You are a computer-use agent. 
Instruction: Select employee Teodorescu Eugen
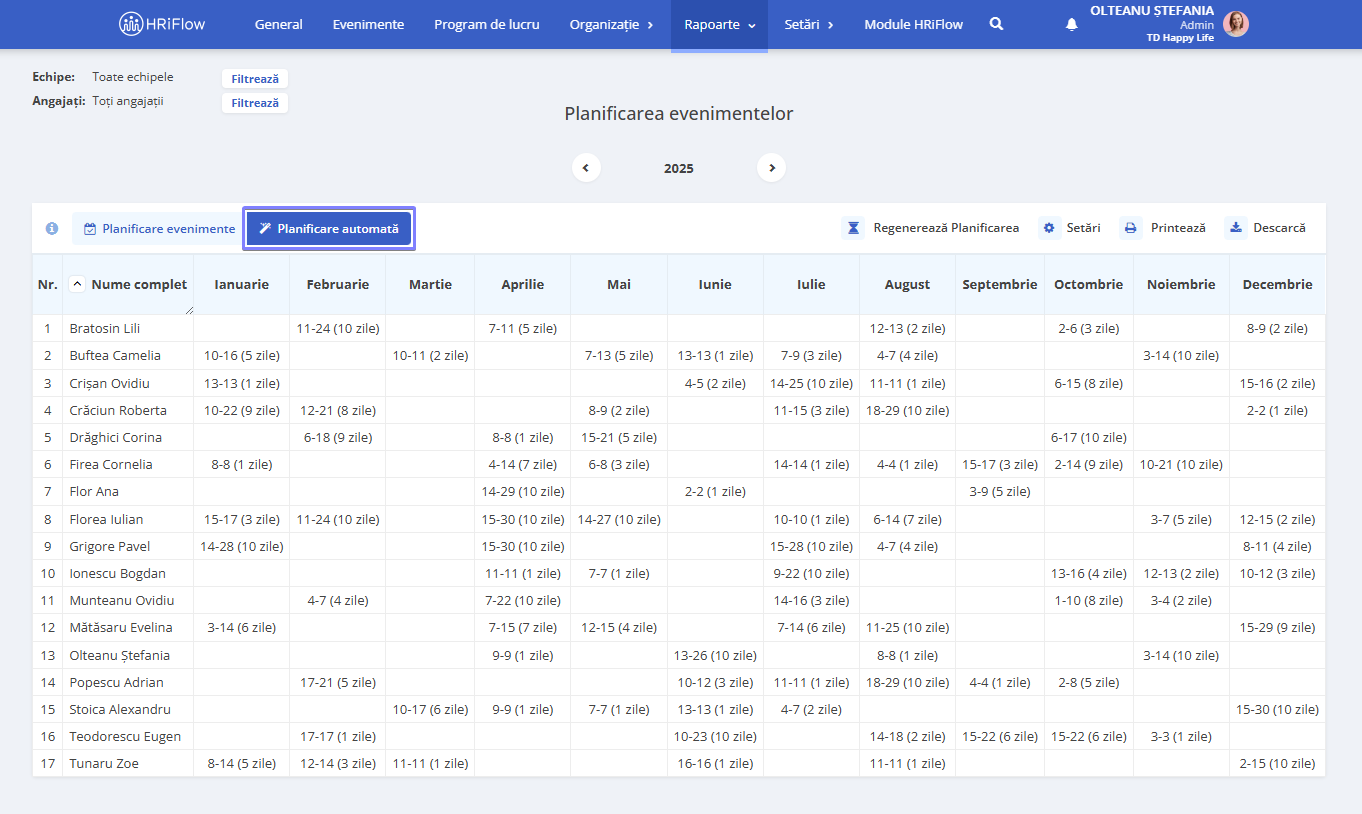click(x=125, y=736)
